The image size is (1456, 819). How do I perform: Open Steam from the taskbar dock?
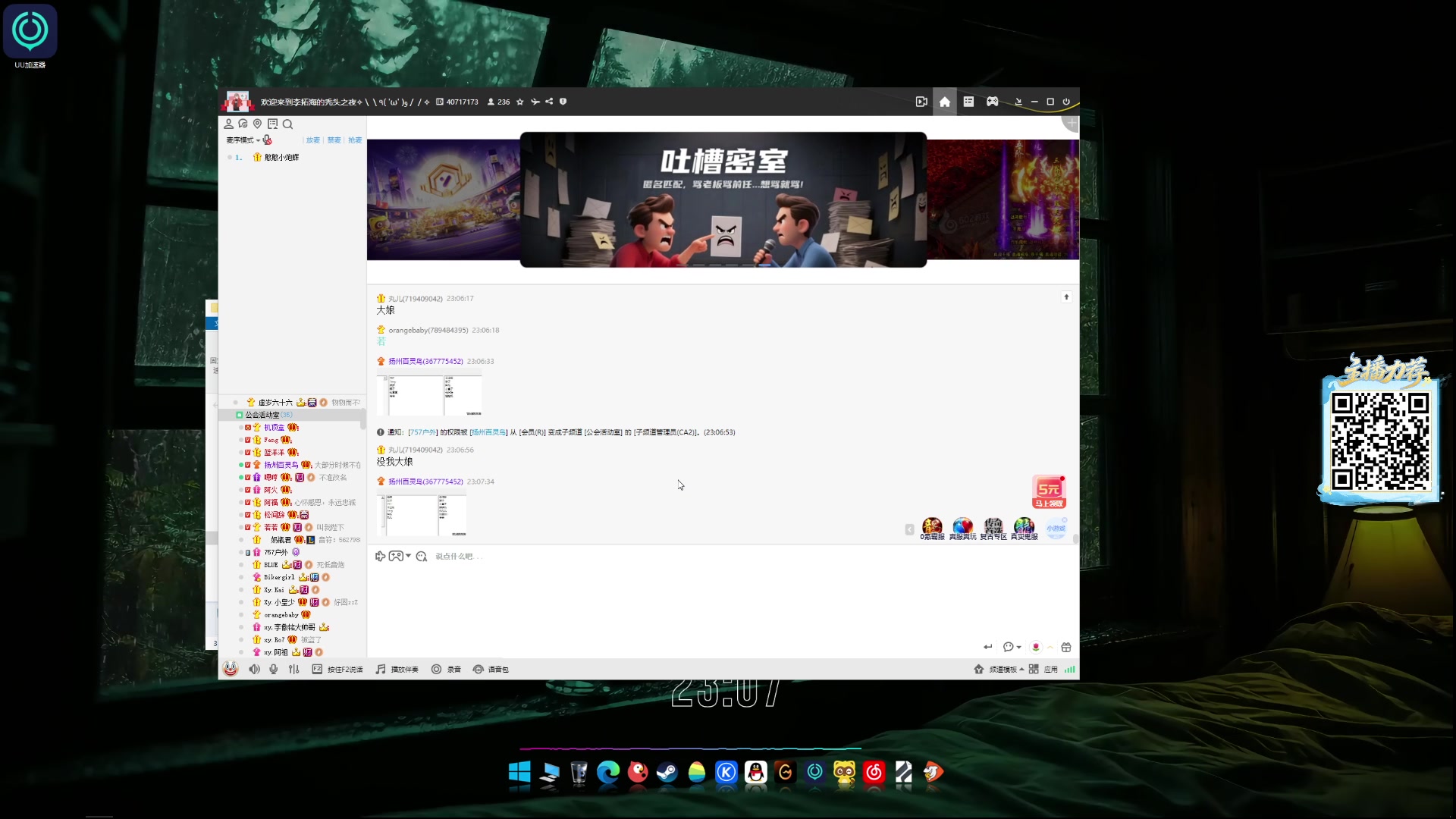(x=667, y=773)
